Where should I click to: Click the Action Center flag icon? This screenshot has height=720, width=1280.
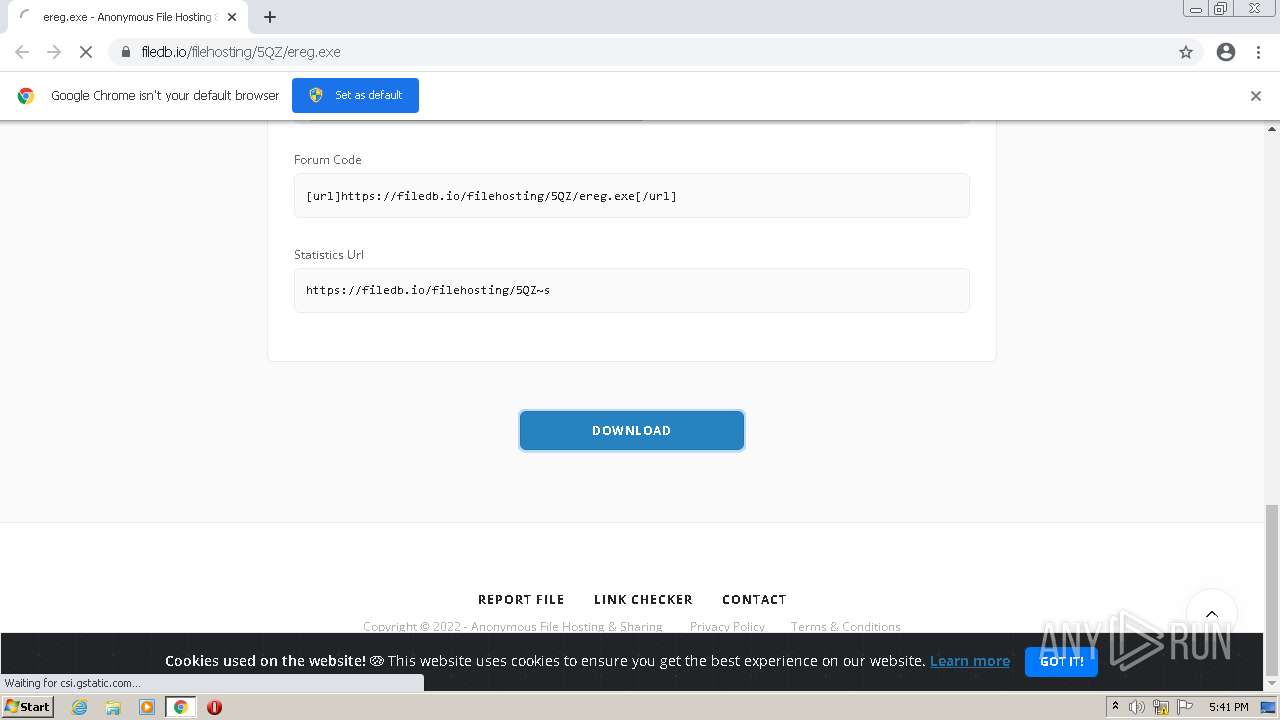(1185, 707)
